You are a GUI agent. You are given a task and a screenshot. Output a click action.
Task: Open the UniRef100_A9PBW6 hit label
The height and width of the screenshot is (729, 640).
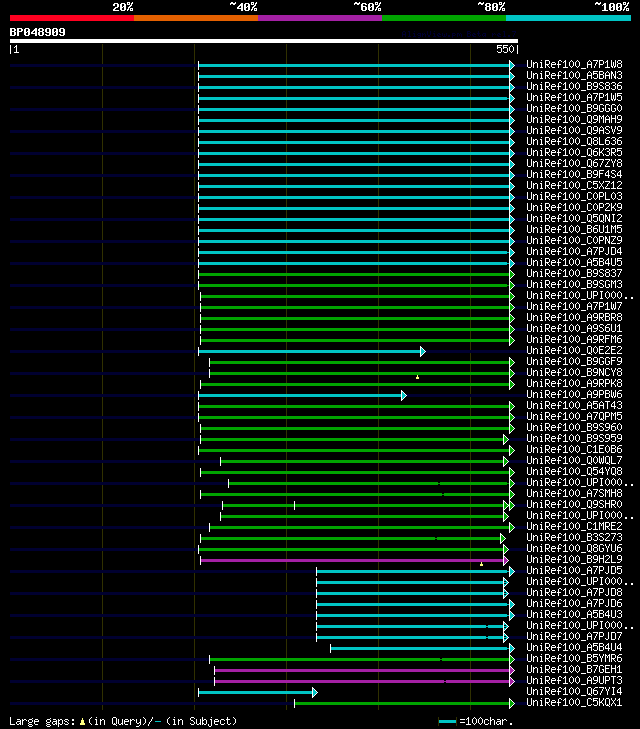pyautogui.click(x=574, y=394)
